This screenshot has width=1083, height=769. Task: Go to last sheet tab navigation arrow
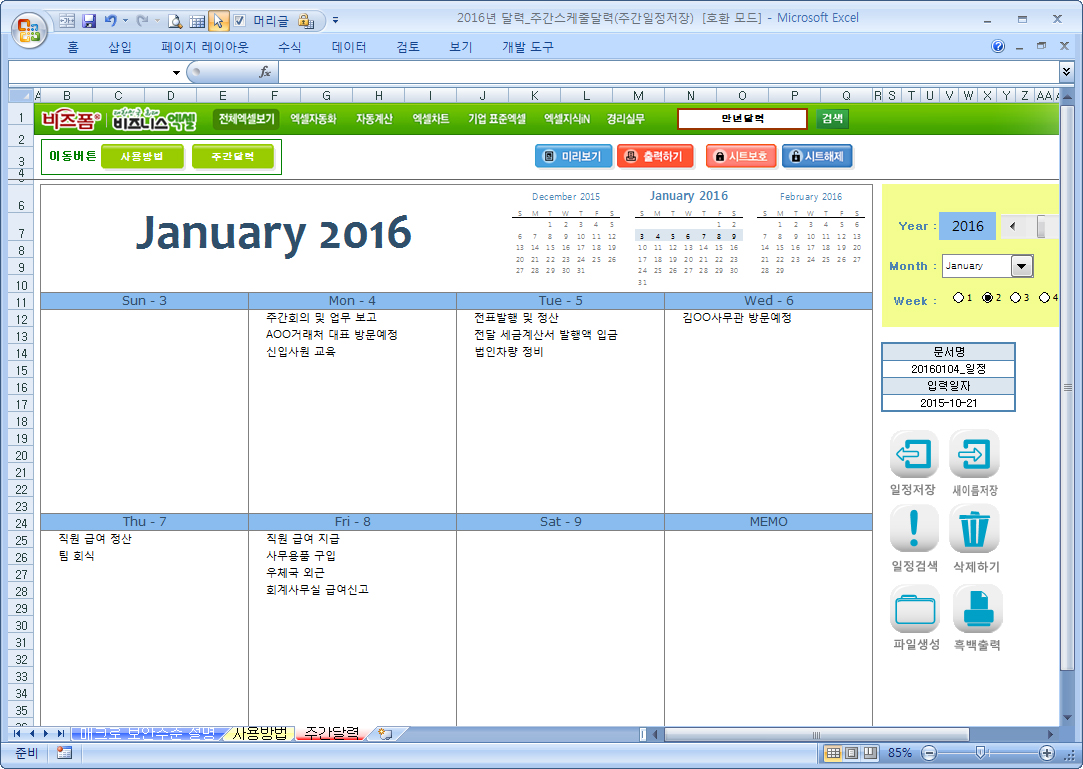61,734
